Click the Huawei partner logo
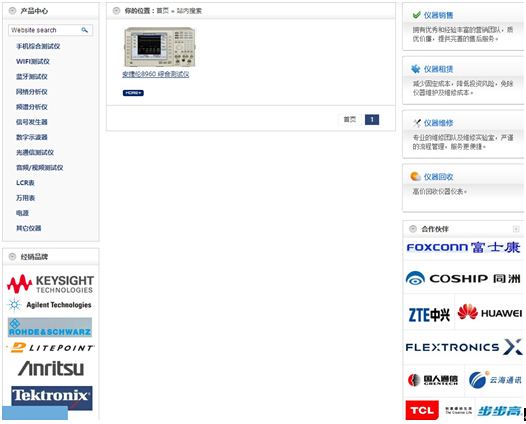This screenshot has width=526, height=424. click(x=489, y=313)
